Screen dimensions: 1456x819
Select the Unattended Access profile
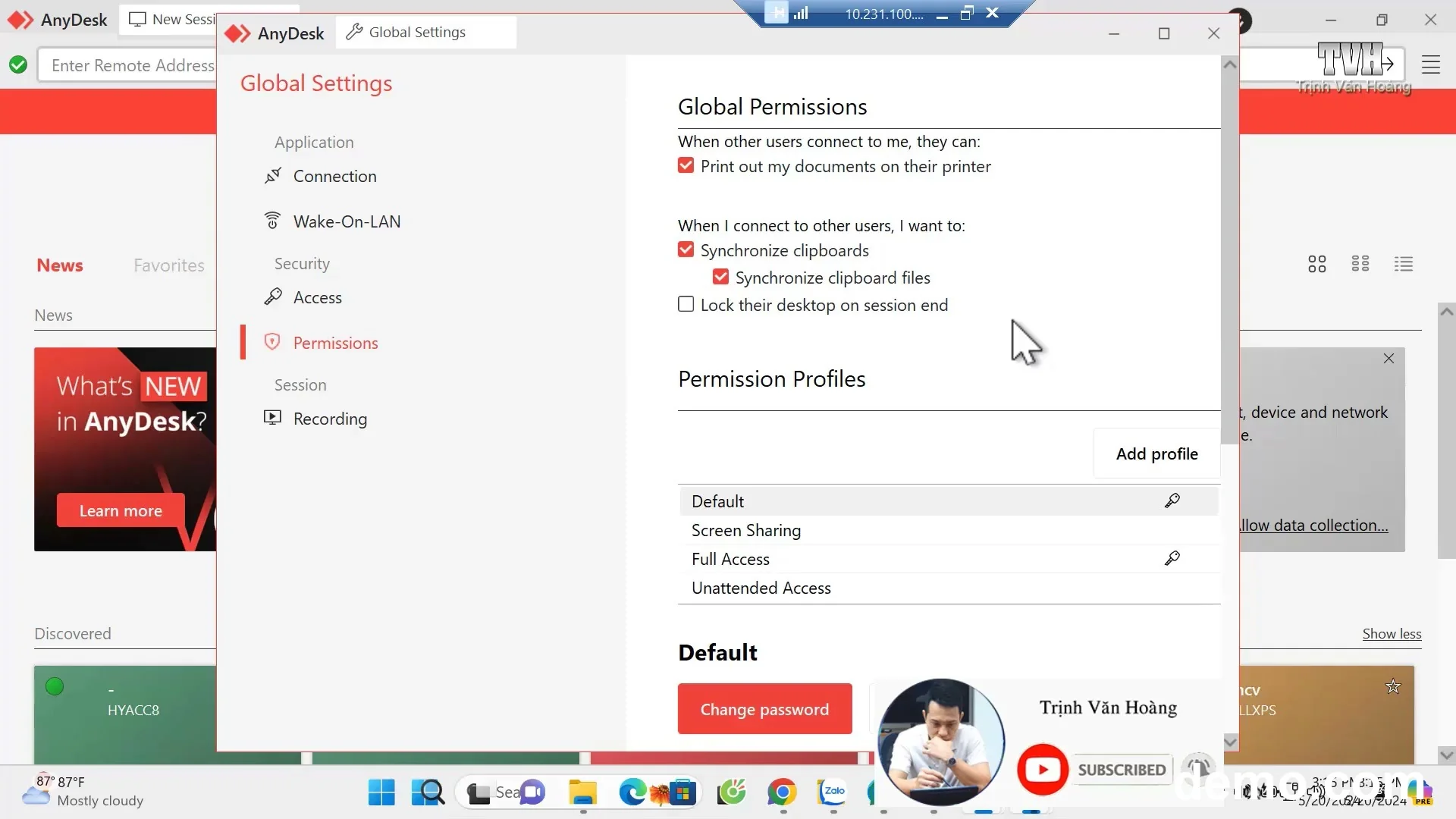click(x=948, y=588)
